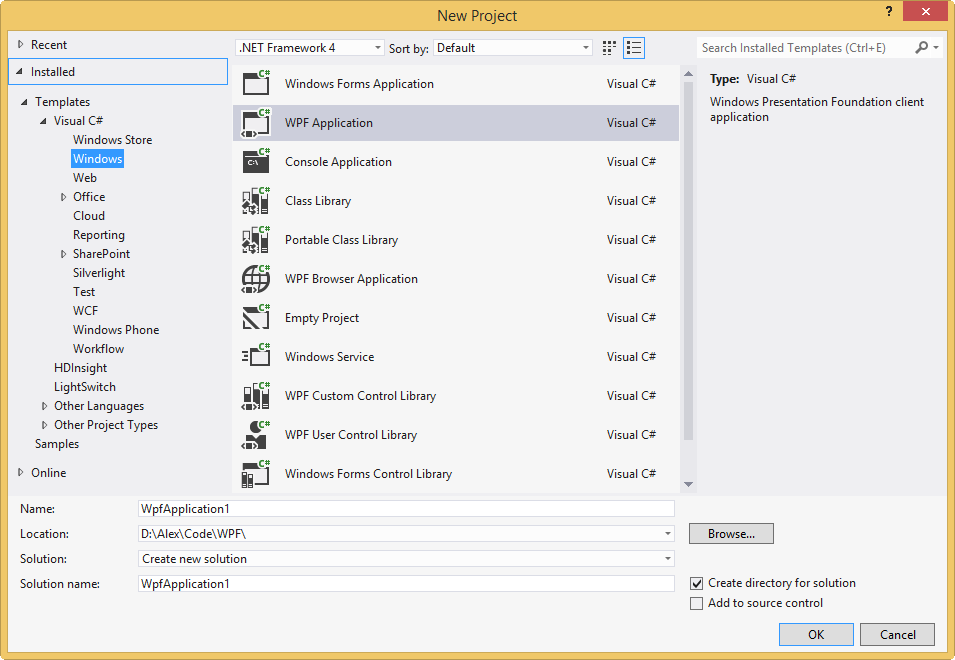This screenshot has width=955, height=660.
Task: Uncheck Create directory for solution
Action: pyautogui.click(x=696, y=583)
